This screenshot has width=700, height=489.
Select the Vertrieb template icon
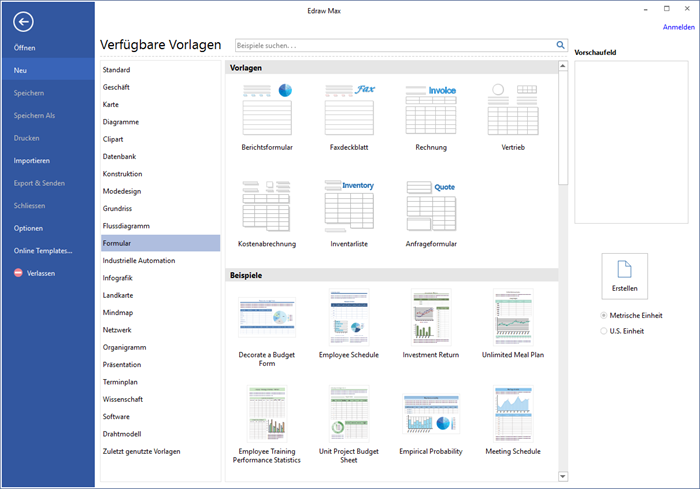pos(513,109)
